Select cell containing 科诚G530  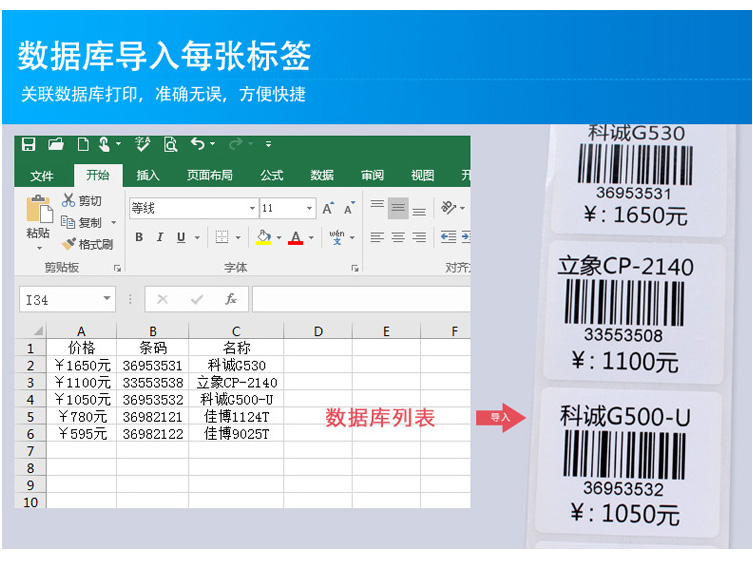click(x=236, y=365)
